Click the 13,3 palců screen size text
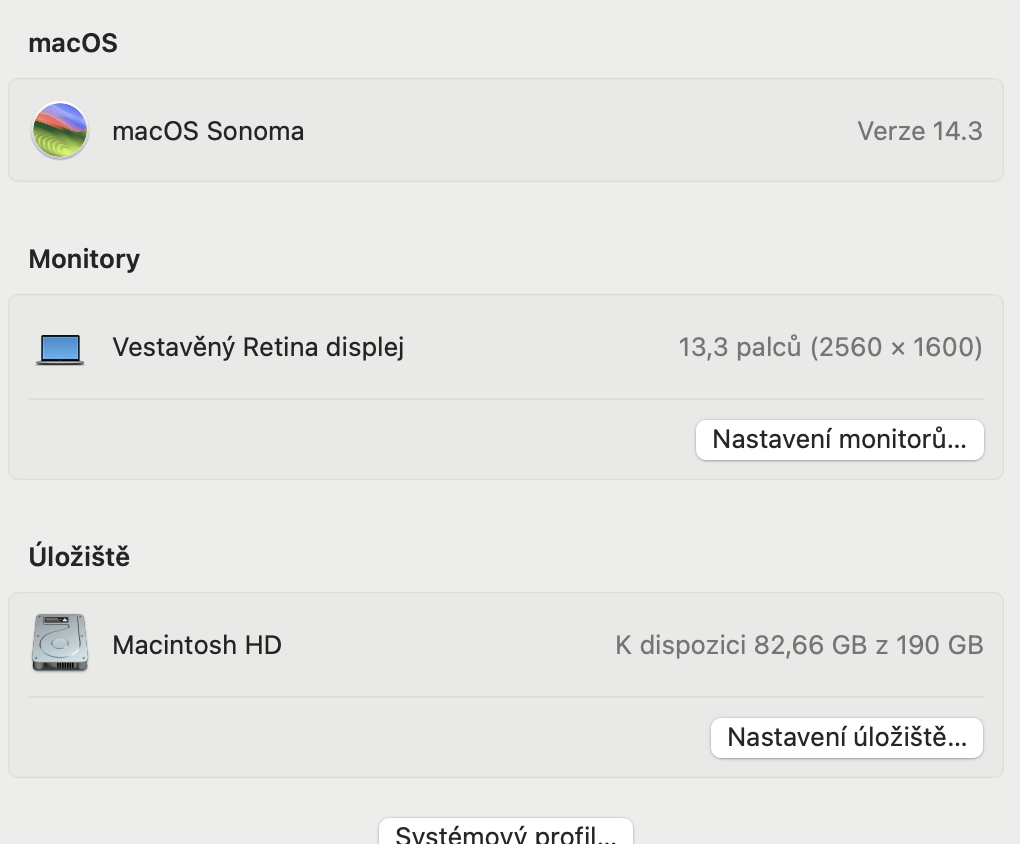Screen dimensions: 1020x844 point(740,347)
